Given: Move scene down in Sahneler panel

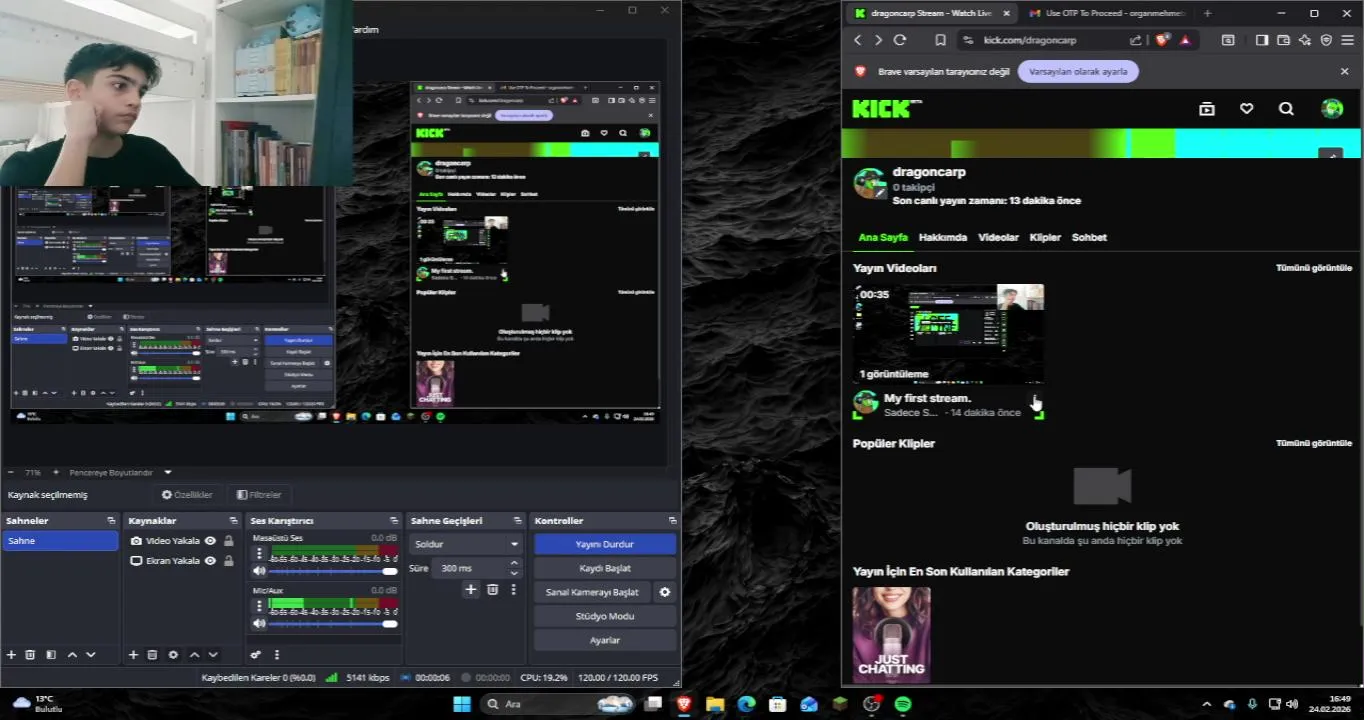Looking at the screenshot, I should click(91, 655).
